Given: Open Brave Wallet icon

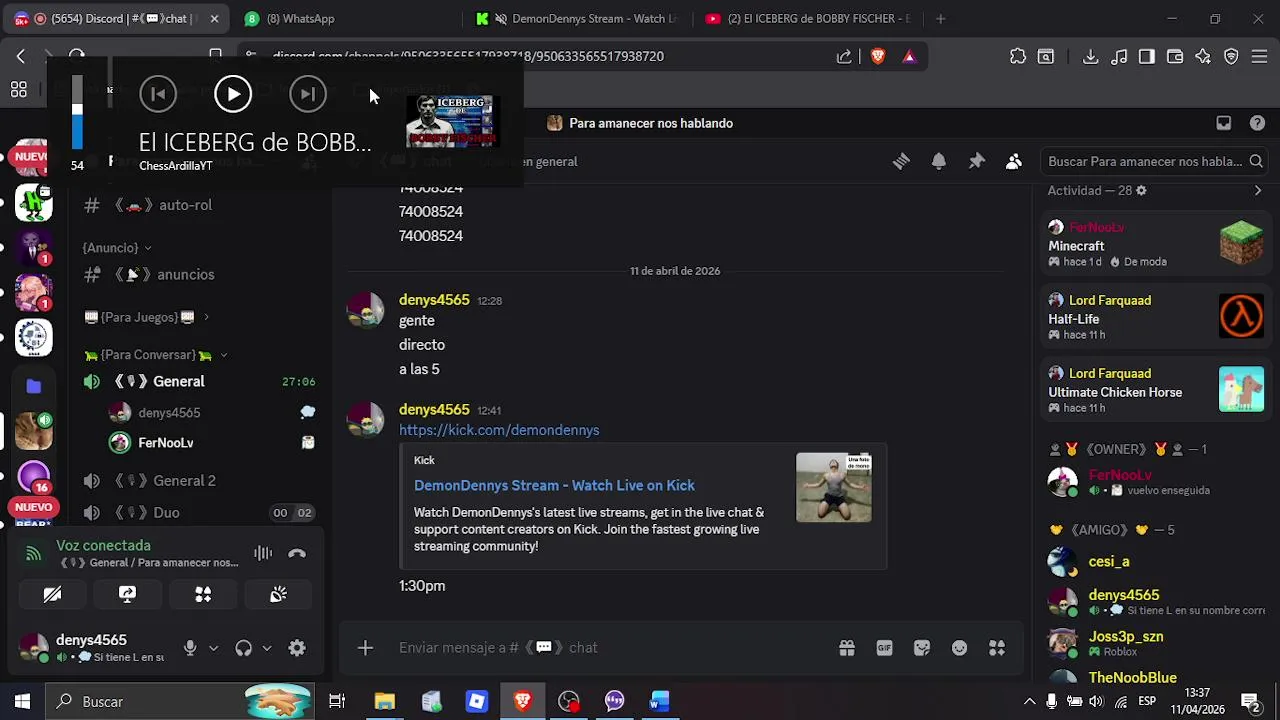Looking at the screenshot, I should coord(1175,57).
